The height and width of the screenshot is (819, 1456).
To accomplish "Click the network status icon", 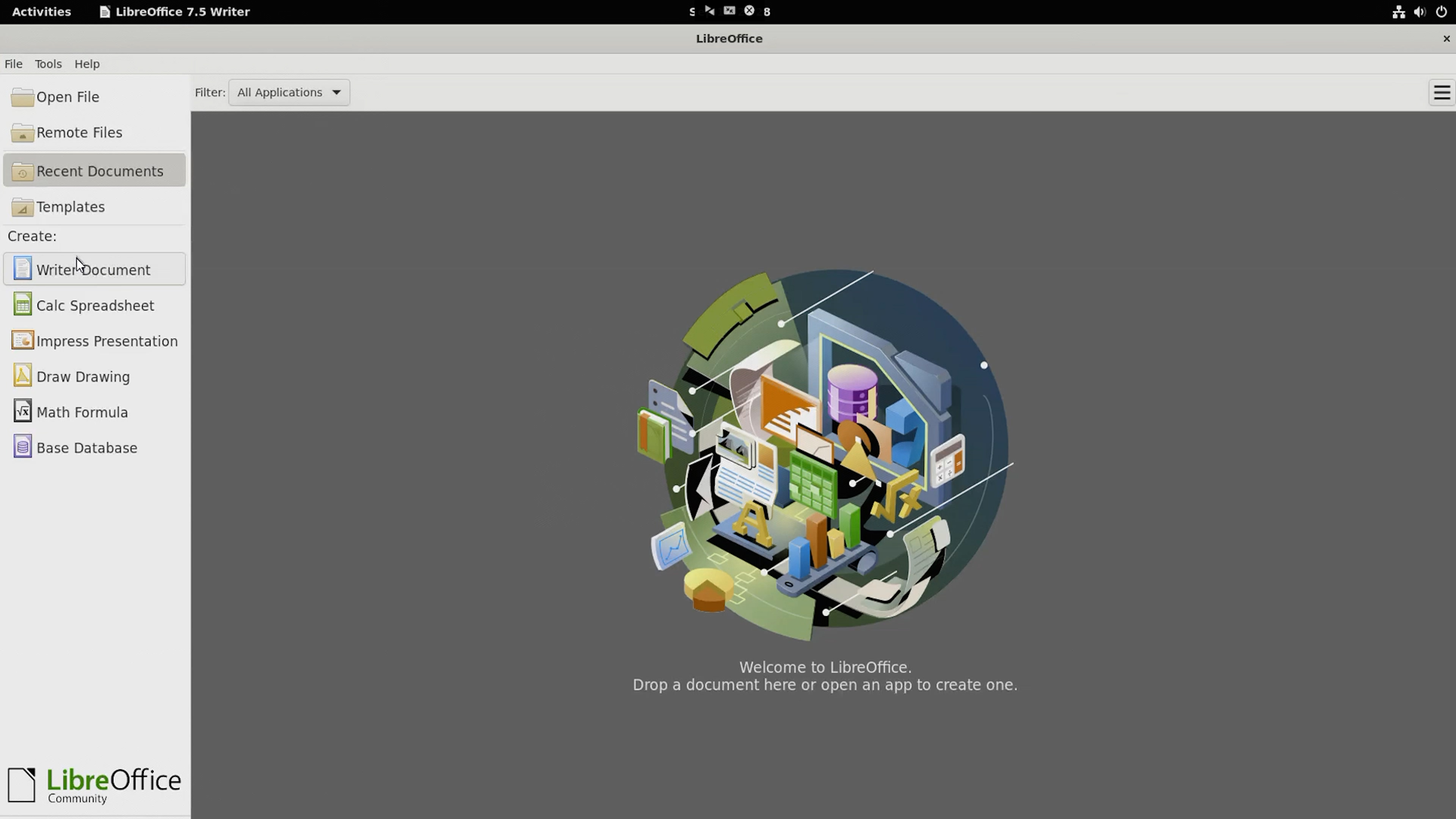I will (1398, 11).
